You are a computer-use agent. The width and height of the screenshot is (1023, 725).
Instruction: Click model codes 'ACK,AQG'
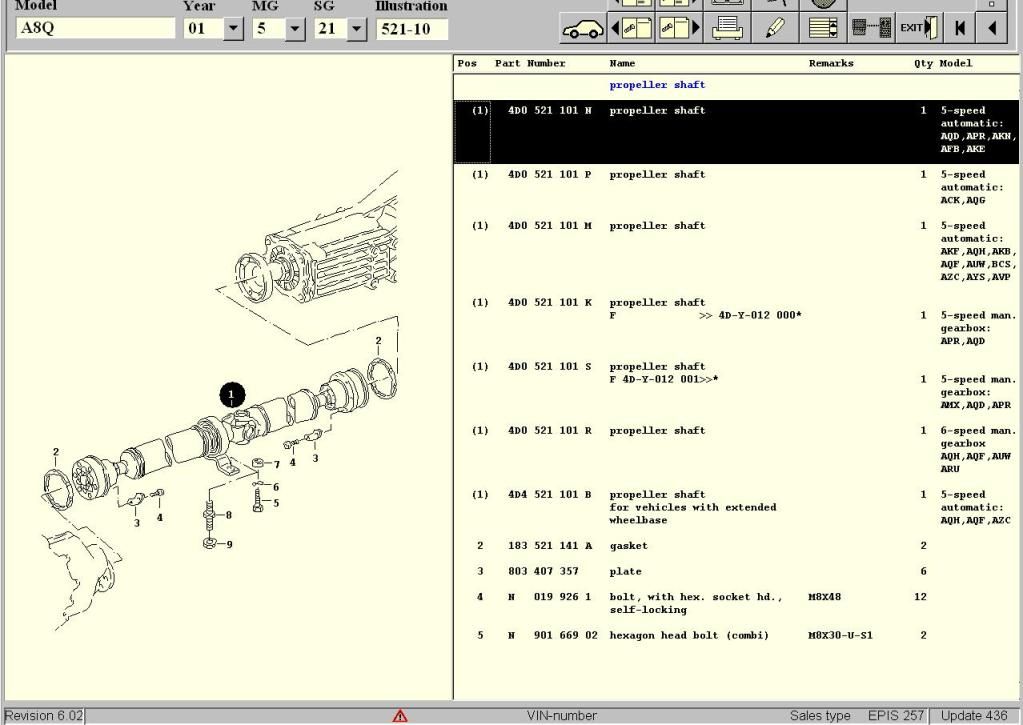(962, 200)
